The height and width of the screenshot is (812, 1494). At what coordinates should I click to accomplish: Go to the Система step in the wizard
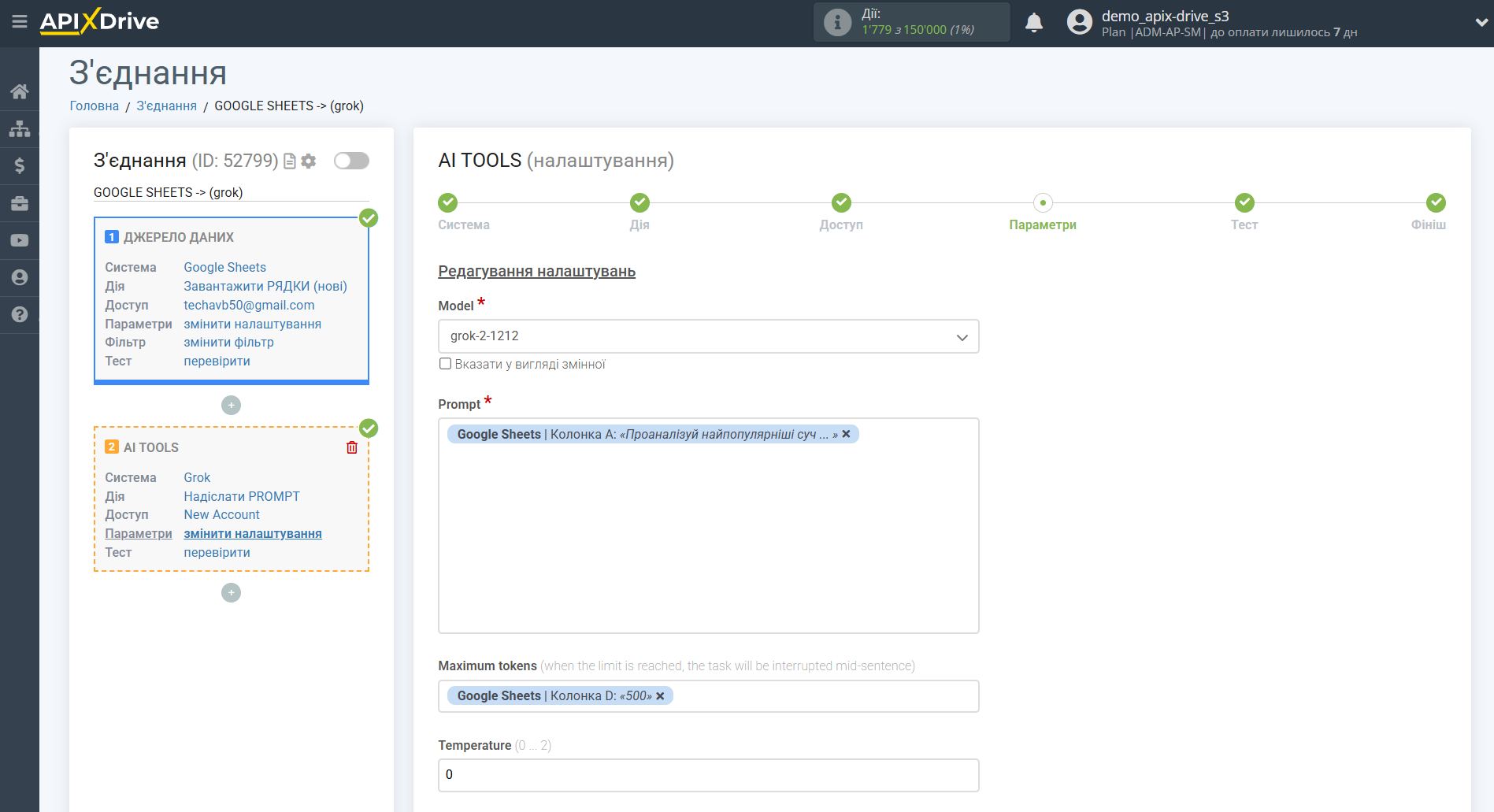447,203
